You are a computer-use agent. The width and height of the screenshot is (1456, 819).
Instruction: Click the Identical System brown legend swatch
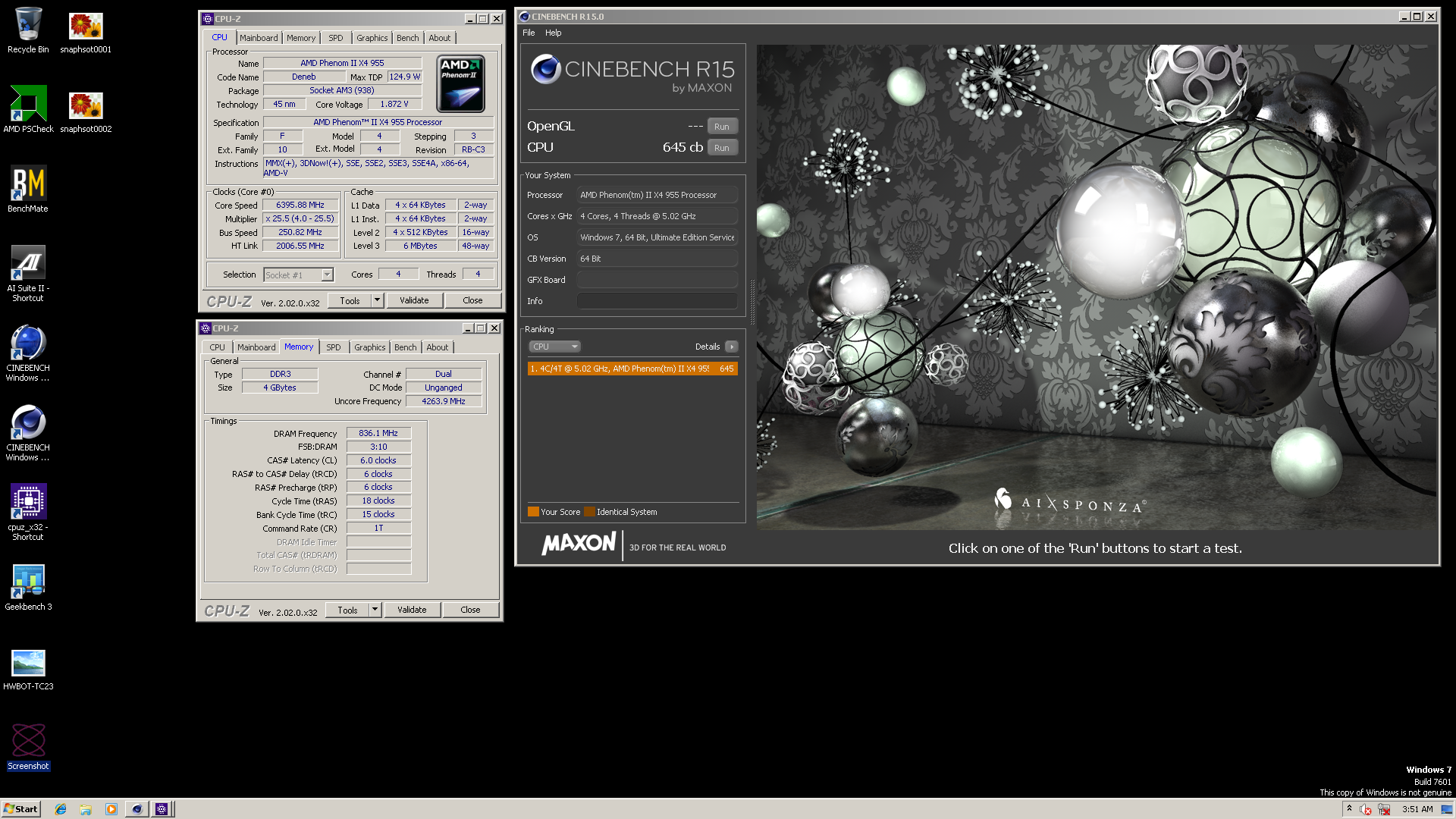click(589, 512)
